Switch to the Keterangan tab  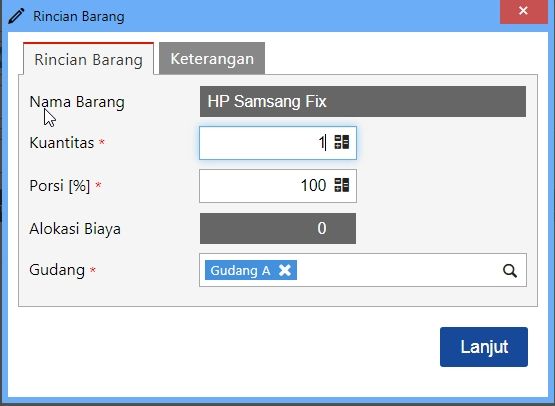pos(212,58)
